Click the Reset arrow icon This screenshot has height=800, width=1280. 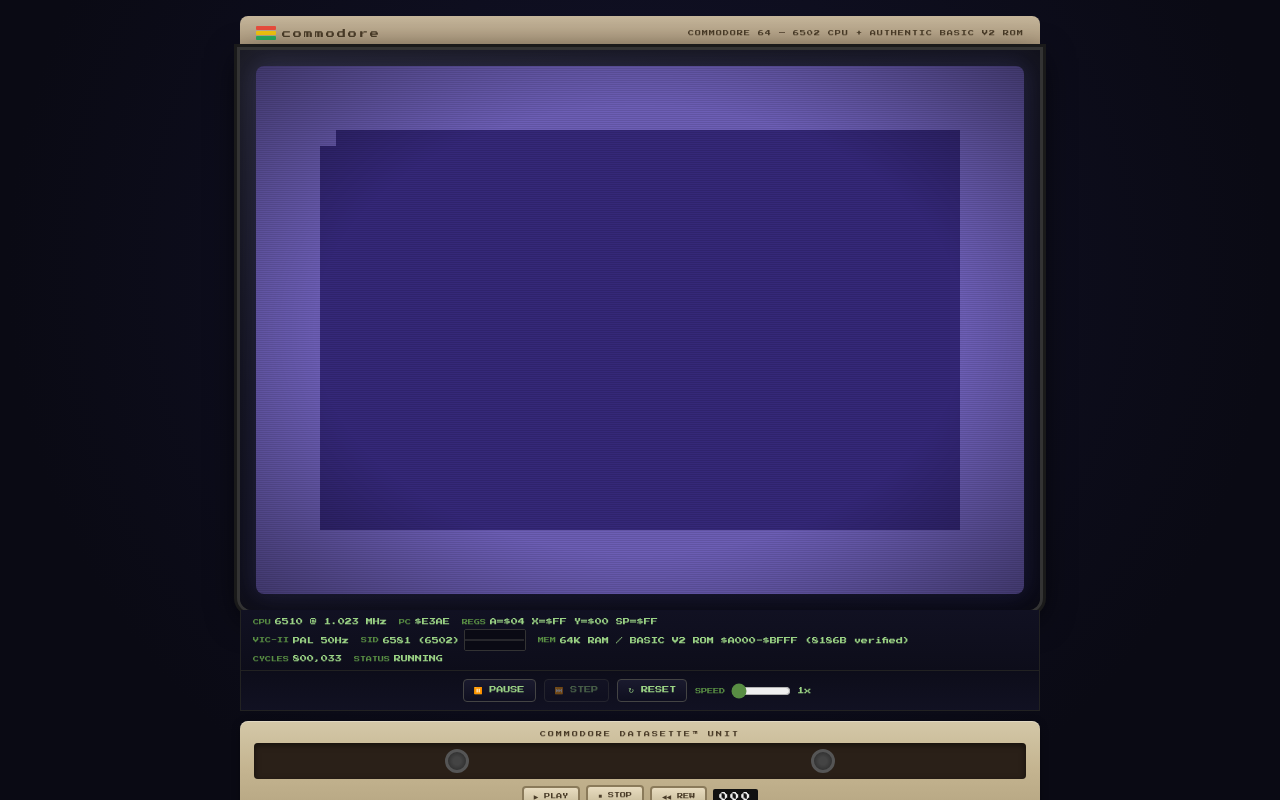point(631,690)
